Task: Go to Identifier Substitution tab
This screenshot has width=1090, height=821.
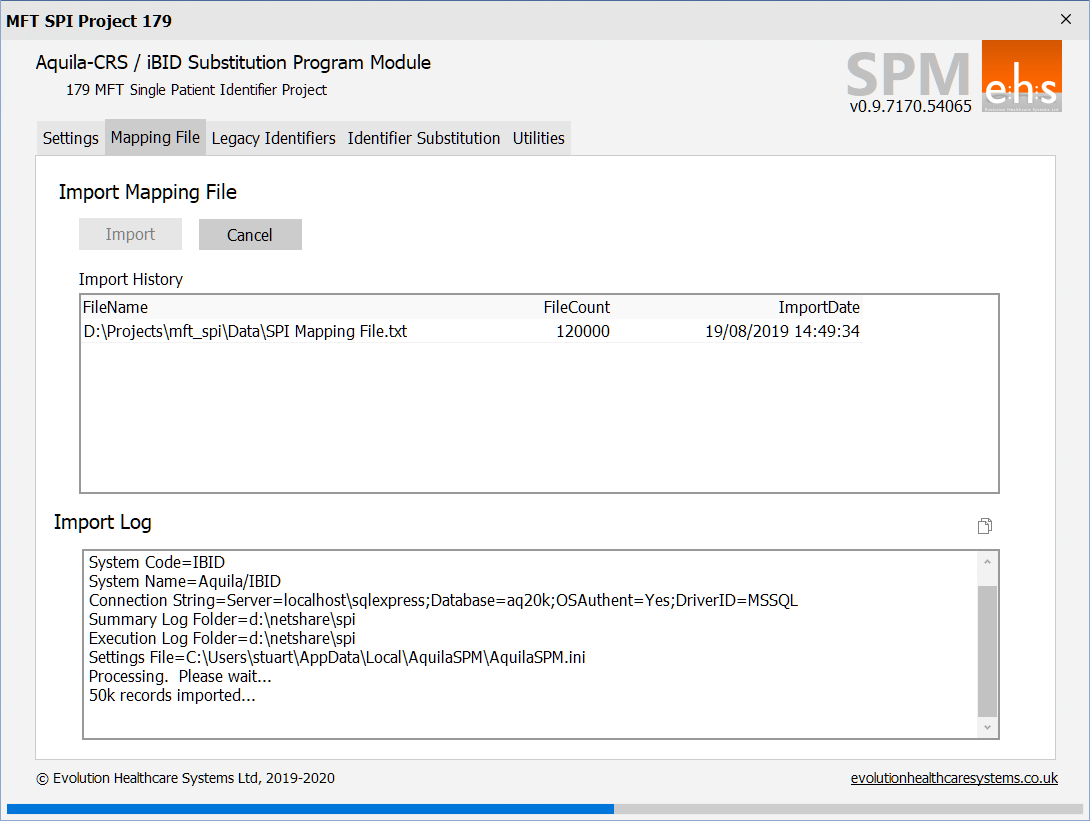Action: coord(423,138)
